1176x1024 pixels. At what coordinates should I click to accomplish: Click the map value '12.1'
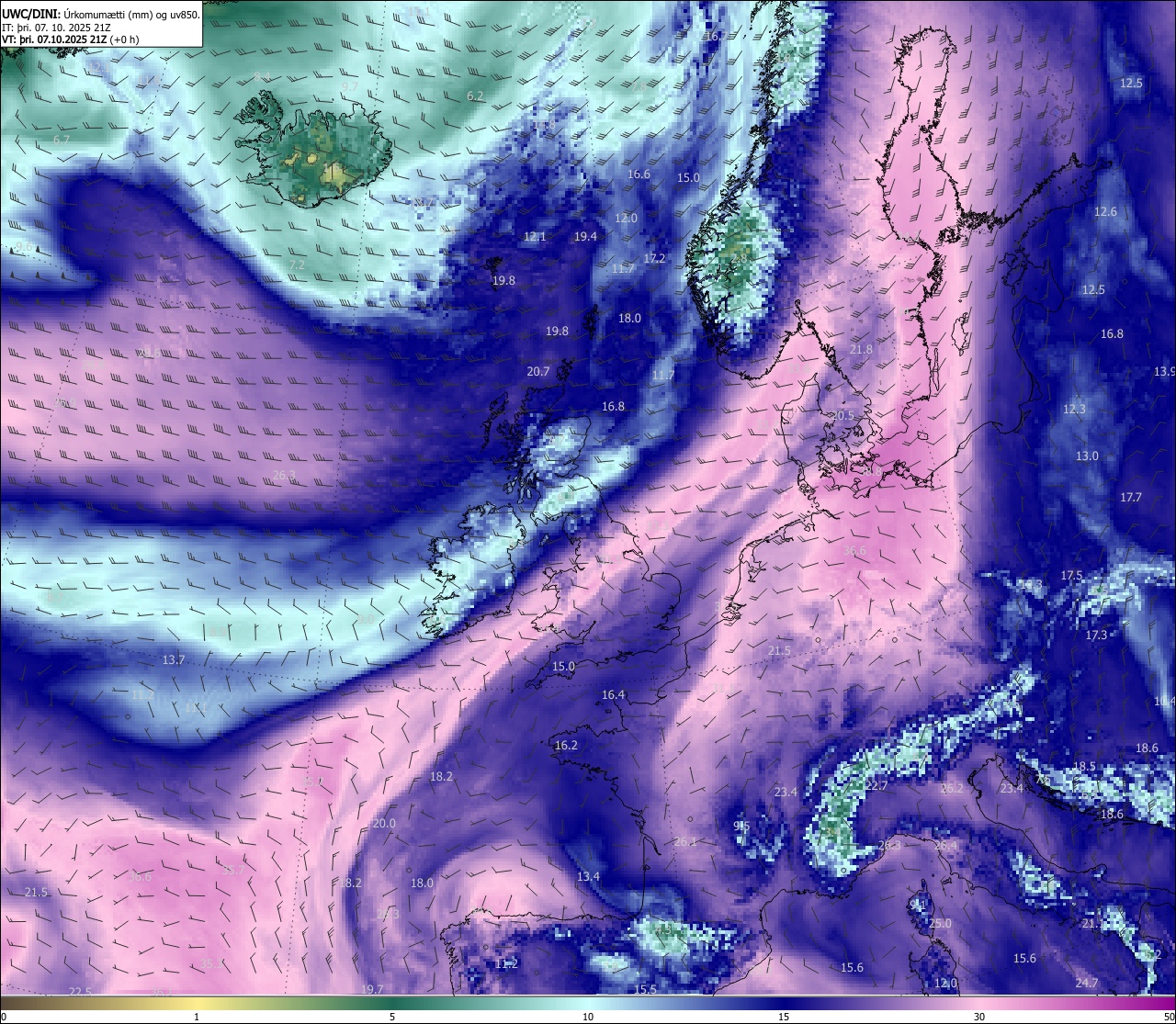pos(535,236)
